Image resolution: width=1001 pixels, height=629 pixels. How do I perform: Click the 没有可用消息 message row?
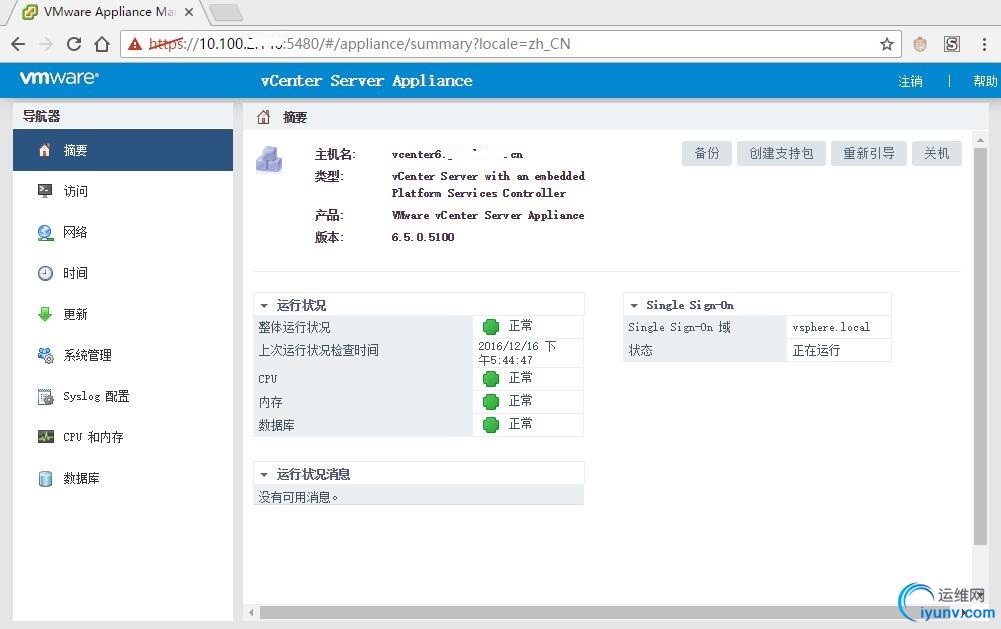[x=419, y=497]
